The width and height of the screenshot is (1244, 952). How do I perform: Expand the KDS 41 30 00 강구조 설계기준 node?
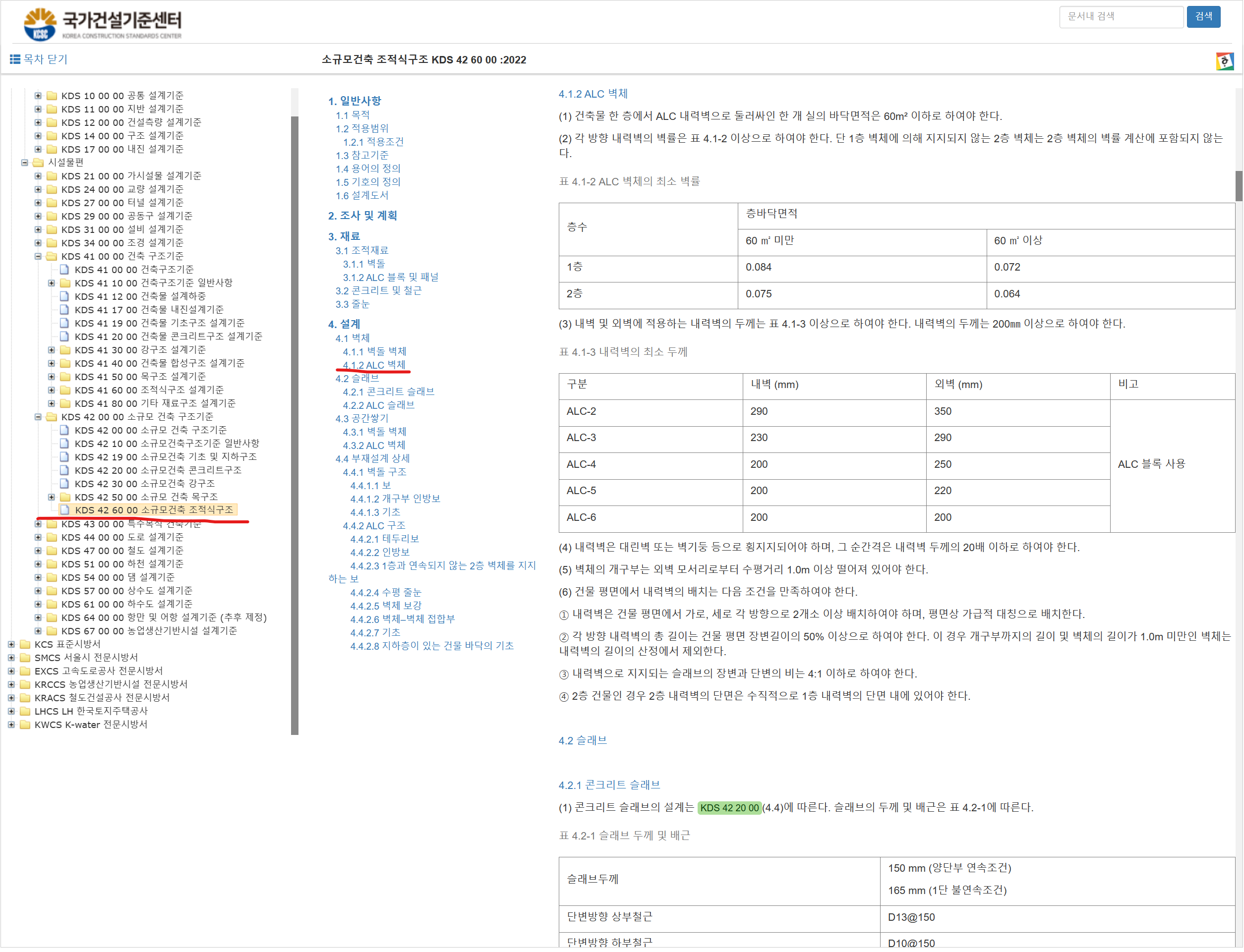tap(52, 350)
